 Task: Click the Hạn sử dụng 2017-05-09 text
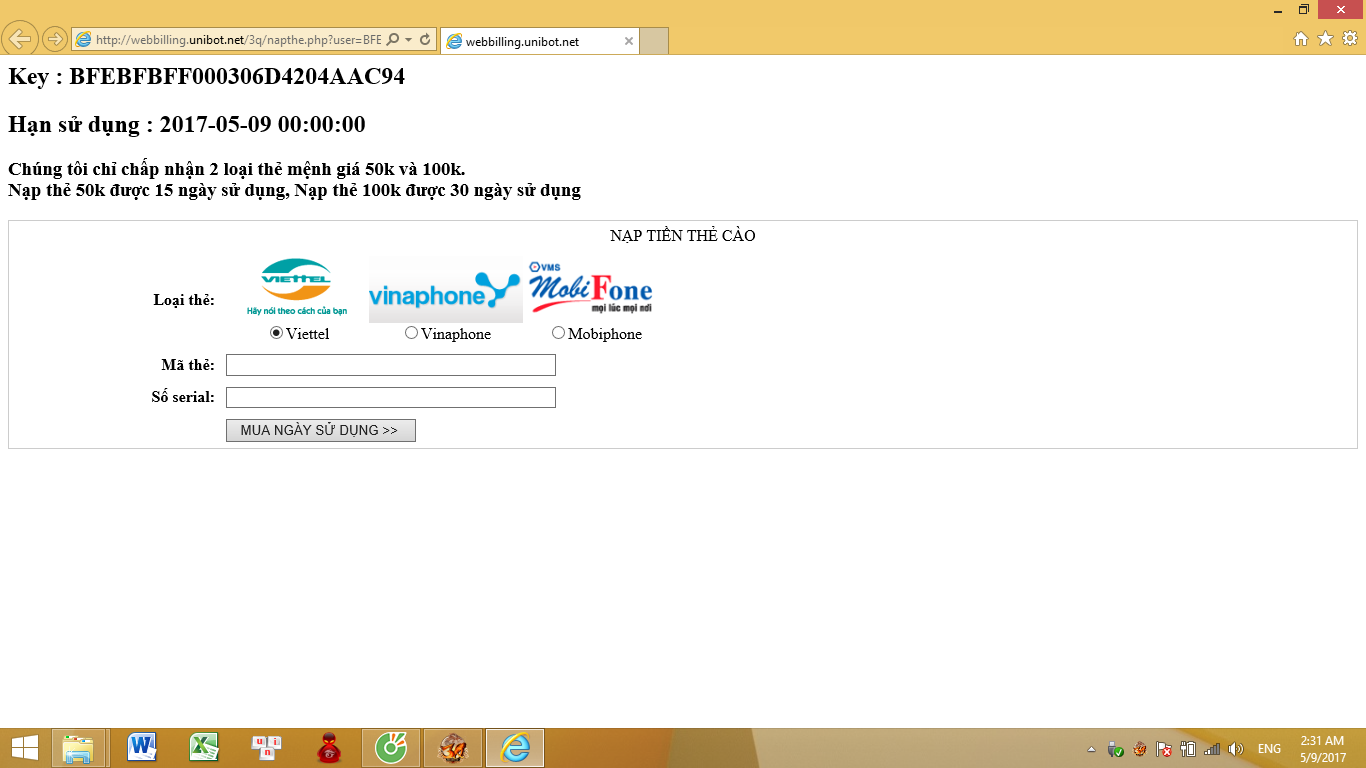point(187,125)
